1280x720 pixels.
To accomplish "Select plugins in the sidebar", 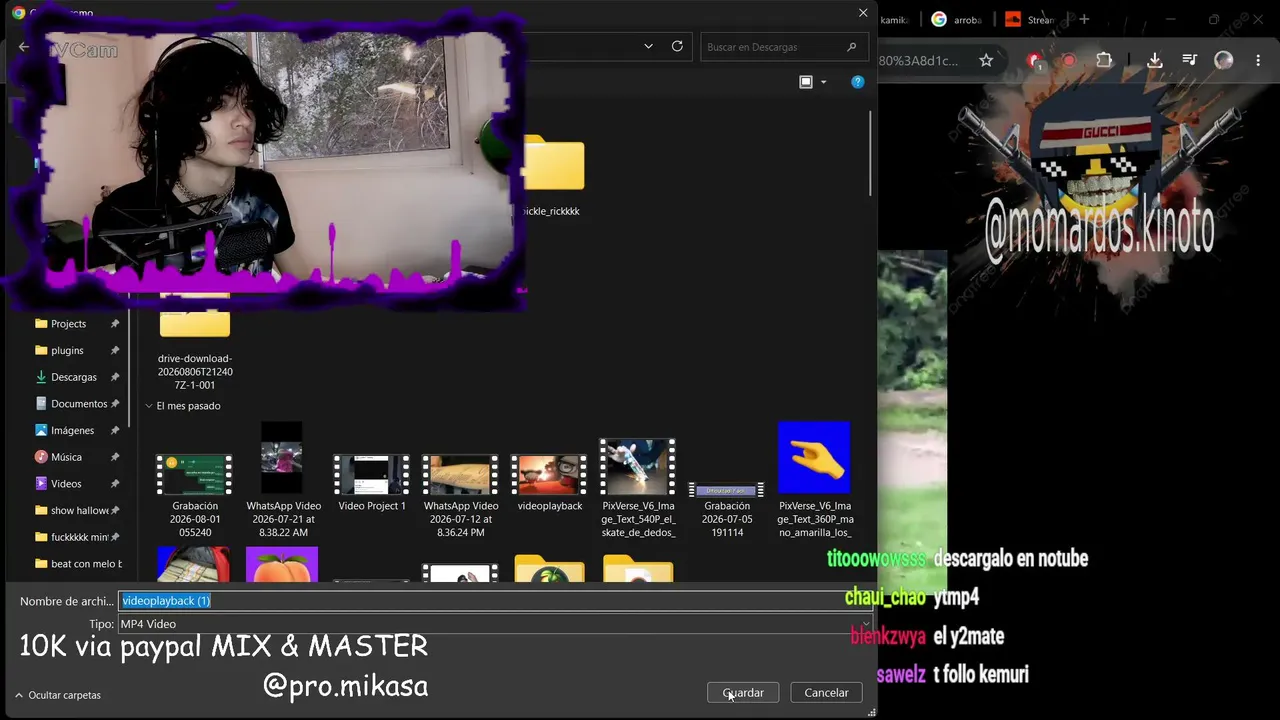I will tap(67, 351).
